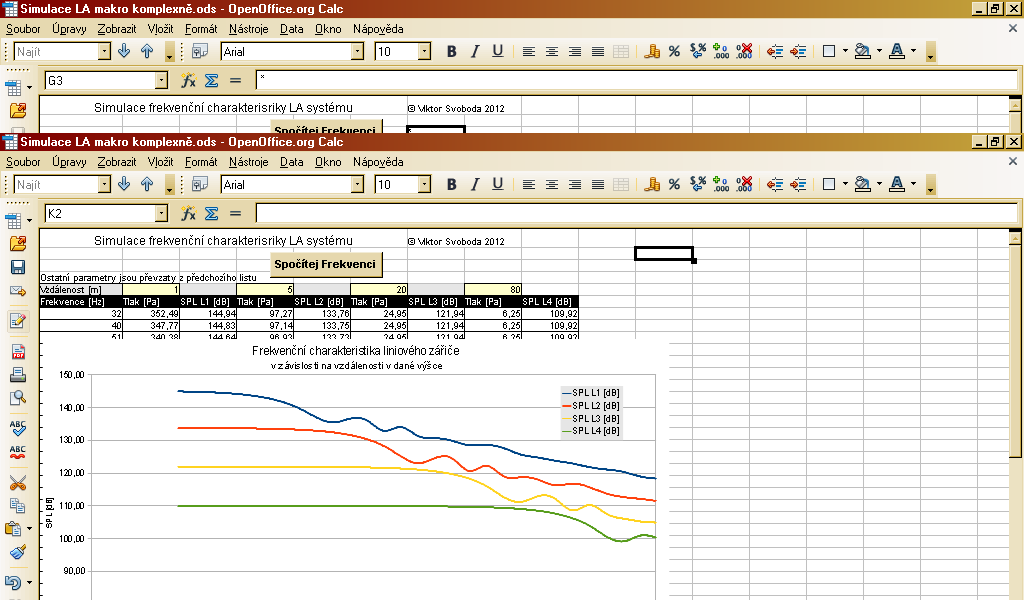Screen dimensions: 1024x600
Task: Click the Format Paintbrush icon
Action: [x=17, y=552]
